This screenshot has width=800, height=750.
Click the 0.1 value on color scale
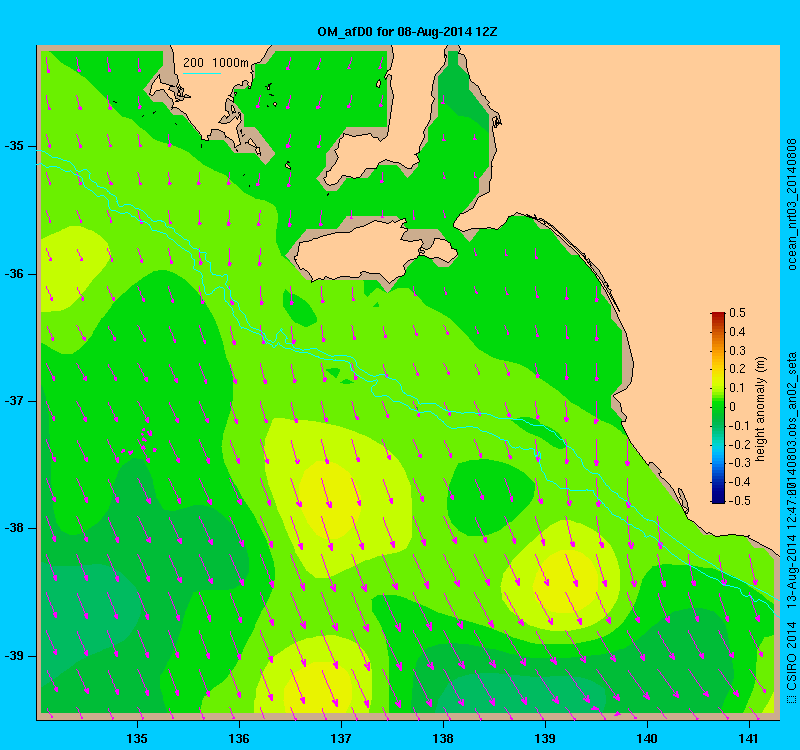click(737, 388)
